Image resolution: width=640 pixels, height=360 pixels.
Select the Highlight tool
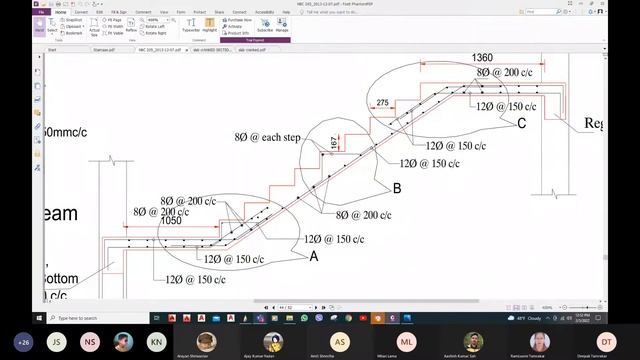click(209, 25)
